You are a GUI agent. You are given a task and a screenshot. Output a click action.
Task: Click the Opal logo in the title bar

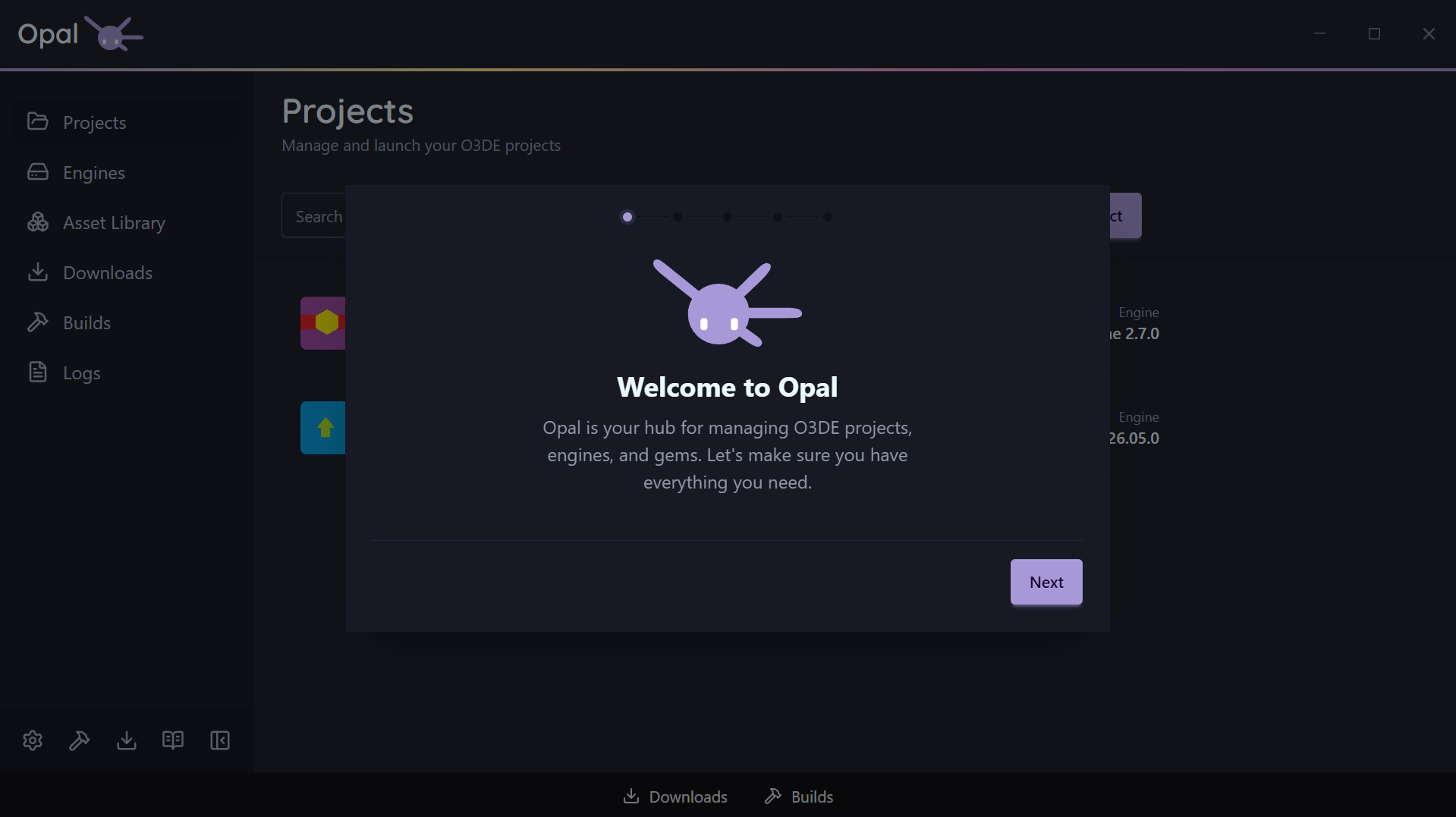[x=80, y=33]
